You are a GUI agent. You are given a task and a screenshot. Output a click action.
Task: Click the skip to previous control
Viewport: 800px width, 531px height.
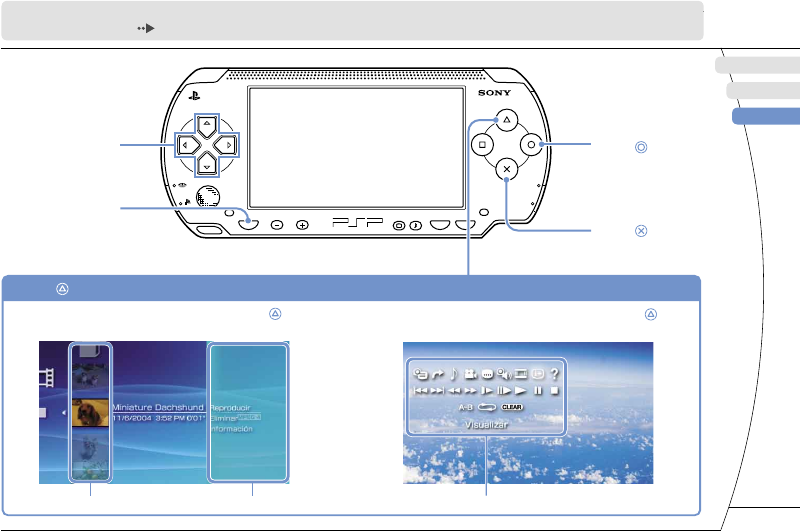click(420, 391)
